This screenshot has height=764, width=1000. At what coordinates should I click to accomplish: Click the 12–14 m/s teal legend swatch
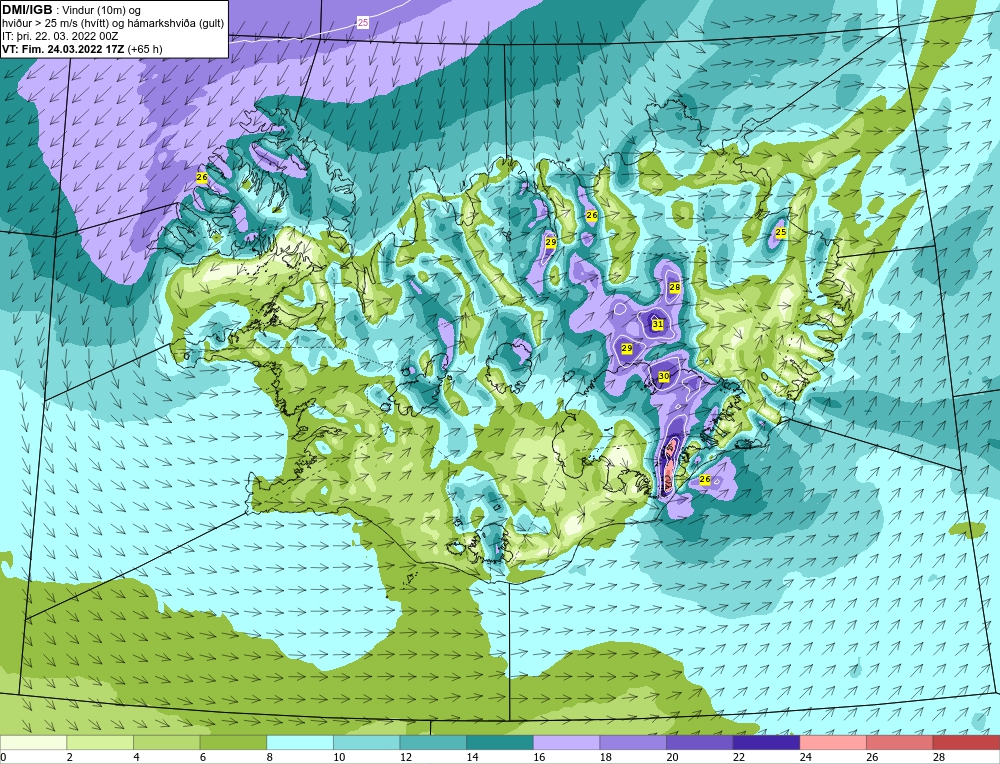click(433, 742)
